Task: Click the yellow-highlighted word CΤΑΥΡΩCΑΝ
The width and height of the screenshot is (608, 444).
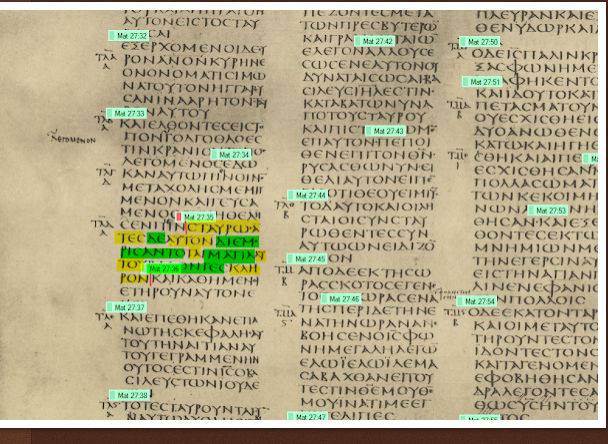Action: tap(223, 228)
